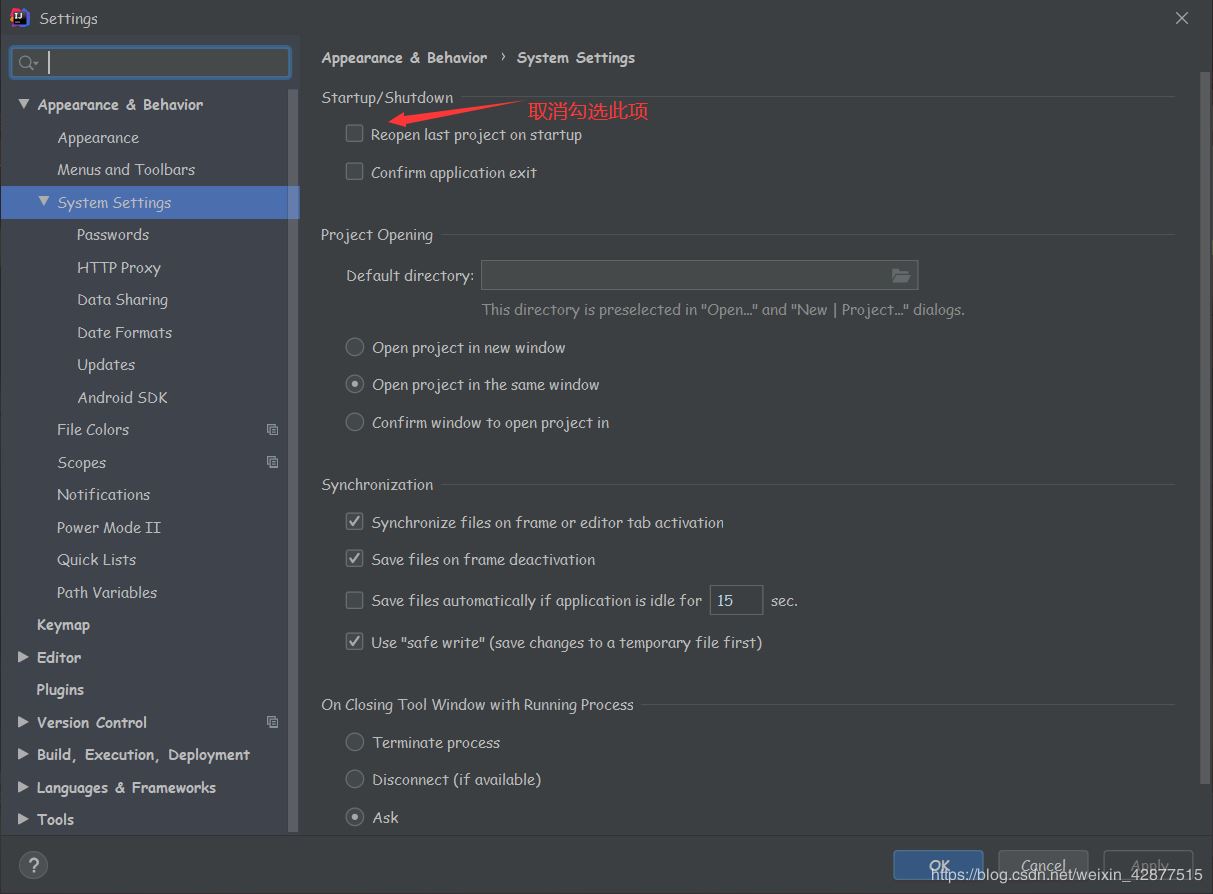Click the help question mark icon

coord(33,865)
